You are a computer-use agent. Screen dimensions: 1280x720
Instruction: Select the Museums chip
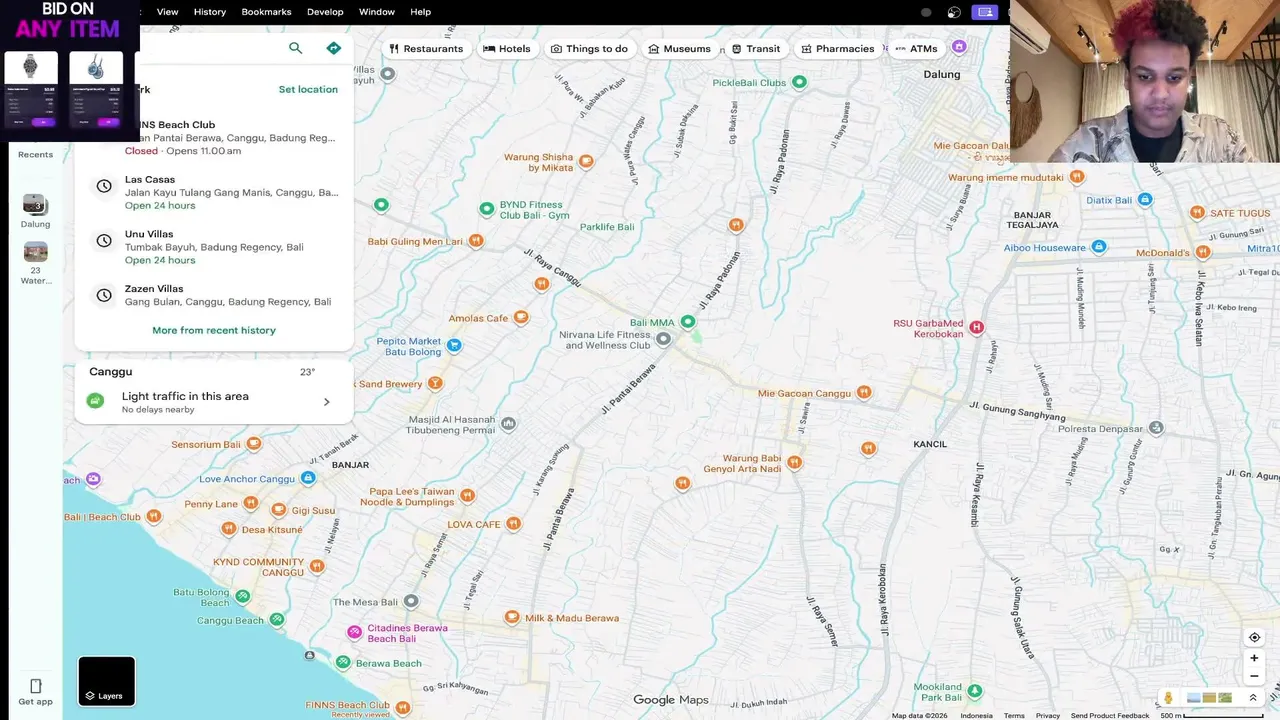[680, 48]
